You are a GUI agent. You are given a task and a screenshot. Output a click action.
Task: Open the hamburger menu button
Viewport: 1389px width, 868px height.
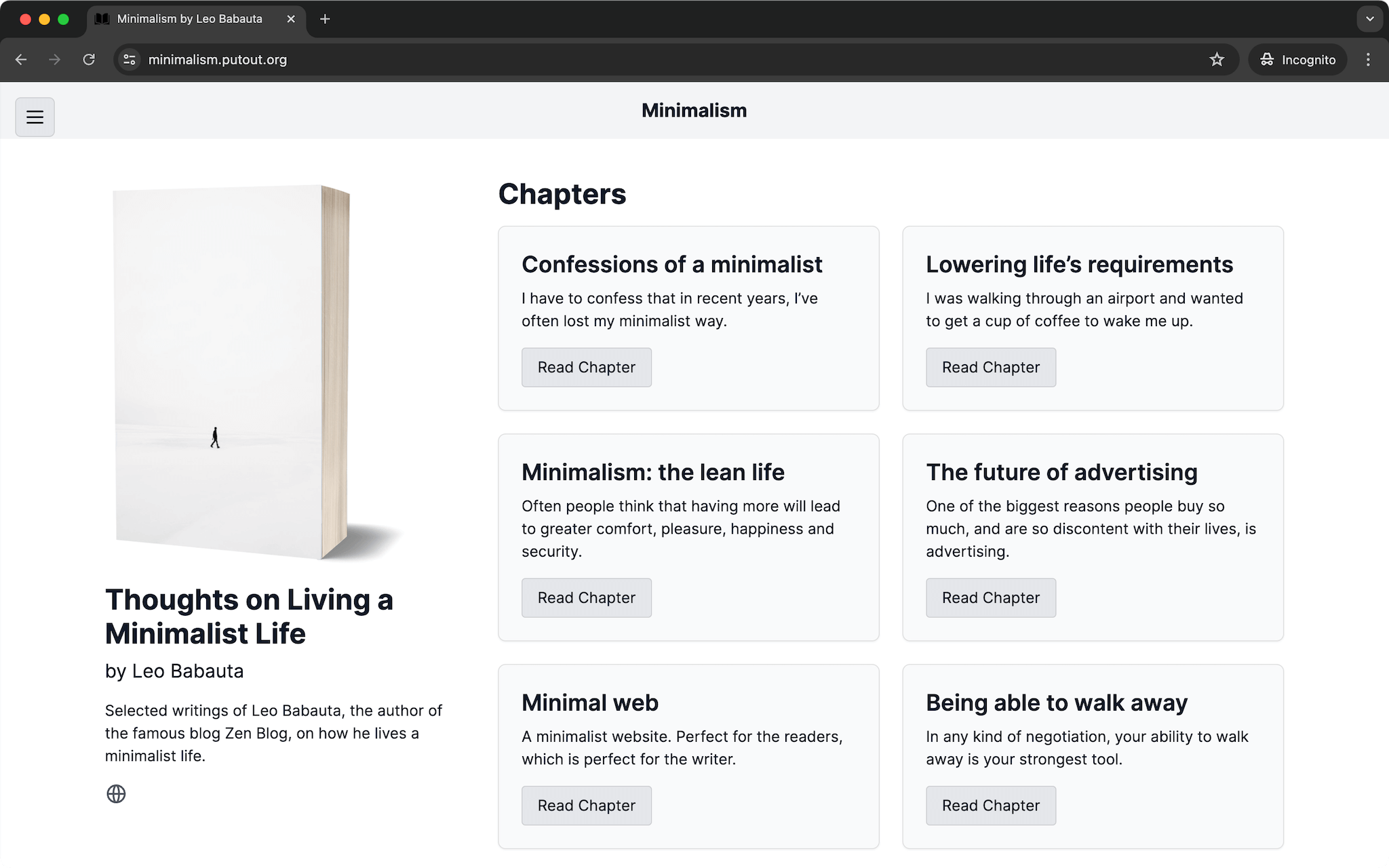point(35,117)
